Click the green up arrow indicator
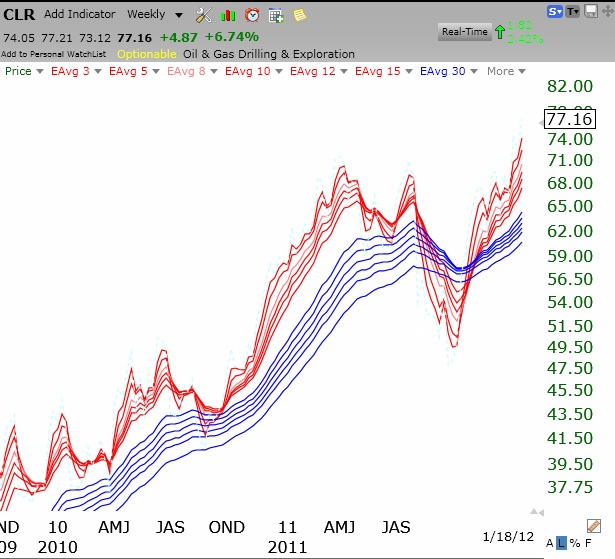The image size is (615, 559). tap(500, 32)
